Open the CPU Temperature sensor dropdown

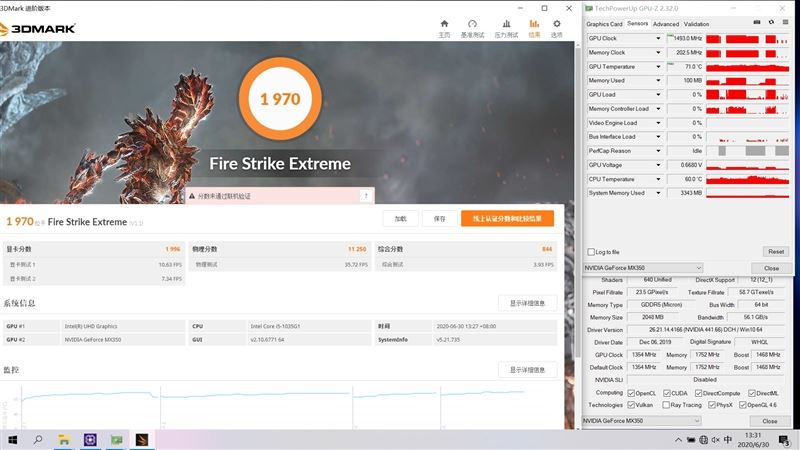(658, 180)
